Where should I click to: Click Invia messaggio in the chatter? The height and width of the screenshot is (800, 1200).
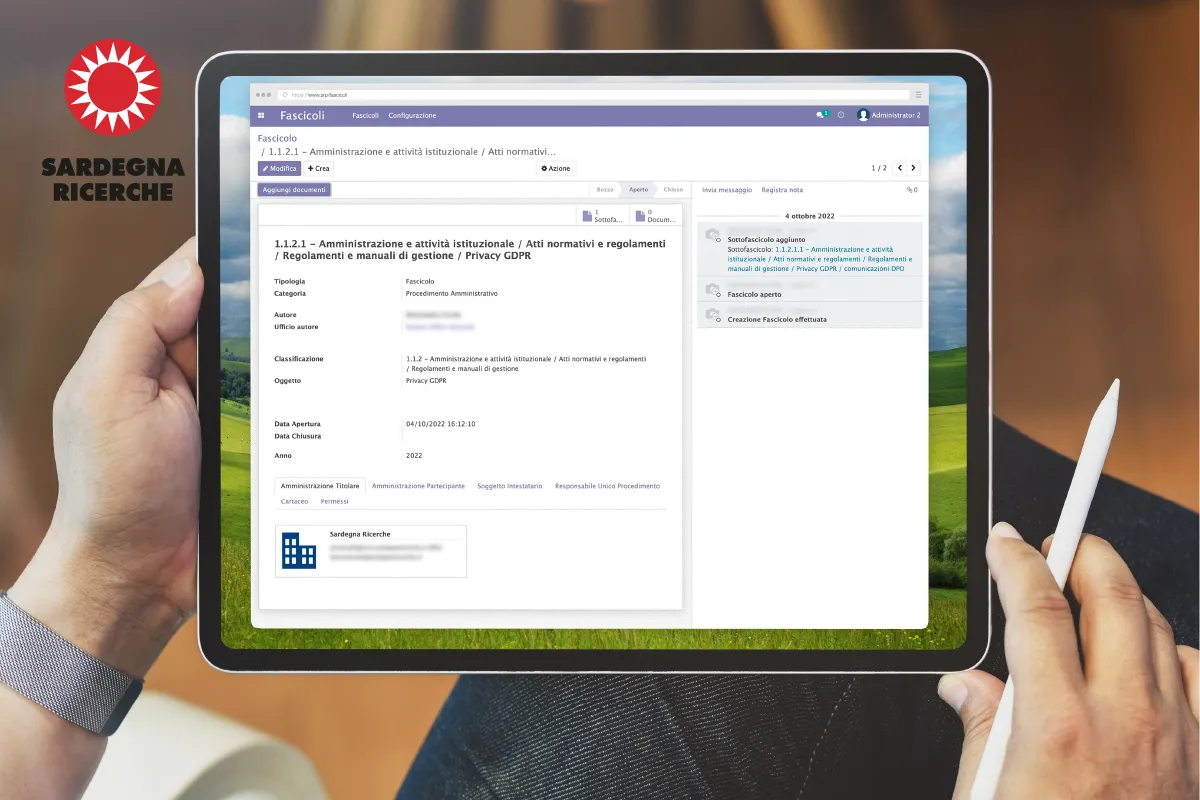(x=727, y=190)
